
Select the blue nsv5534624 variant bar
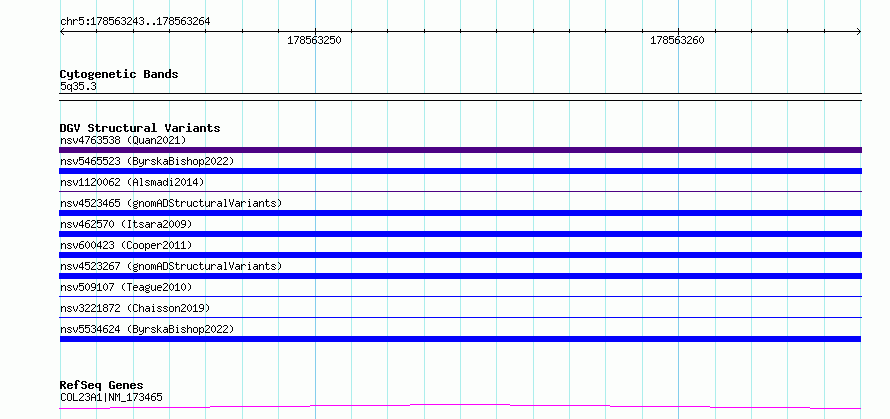[x=460, y=339]
